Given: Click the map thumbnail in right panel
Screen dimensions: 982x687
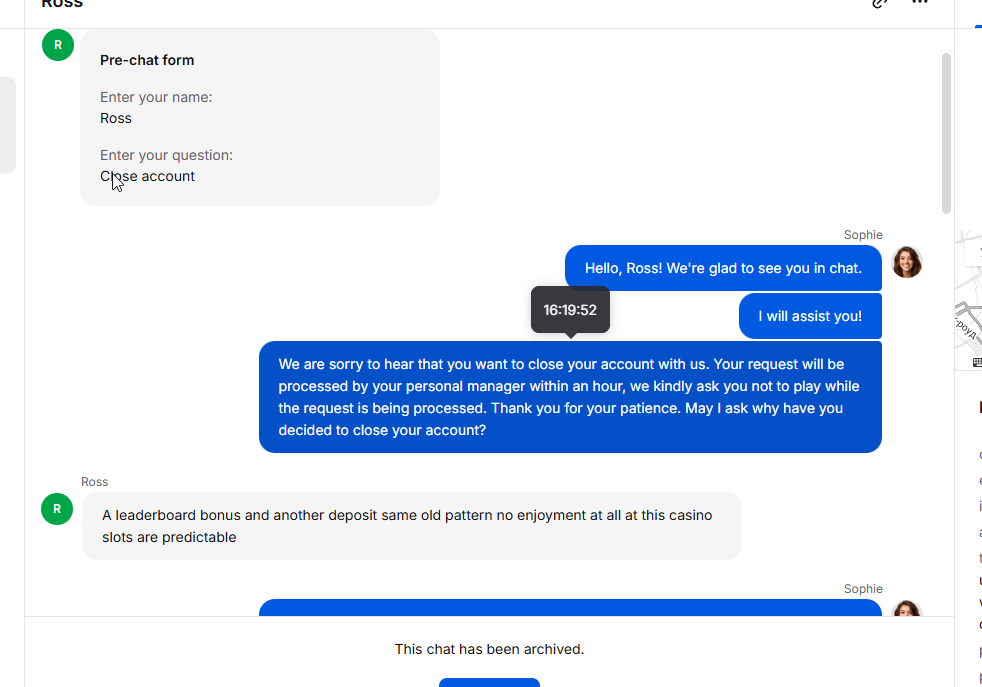Looking at the screenshot, I should (968, 300).
